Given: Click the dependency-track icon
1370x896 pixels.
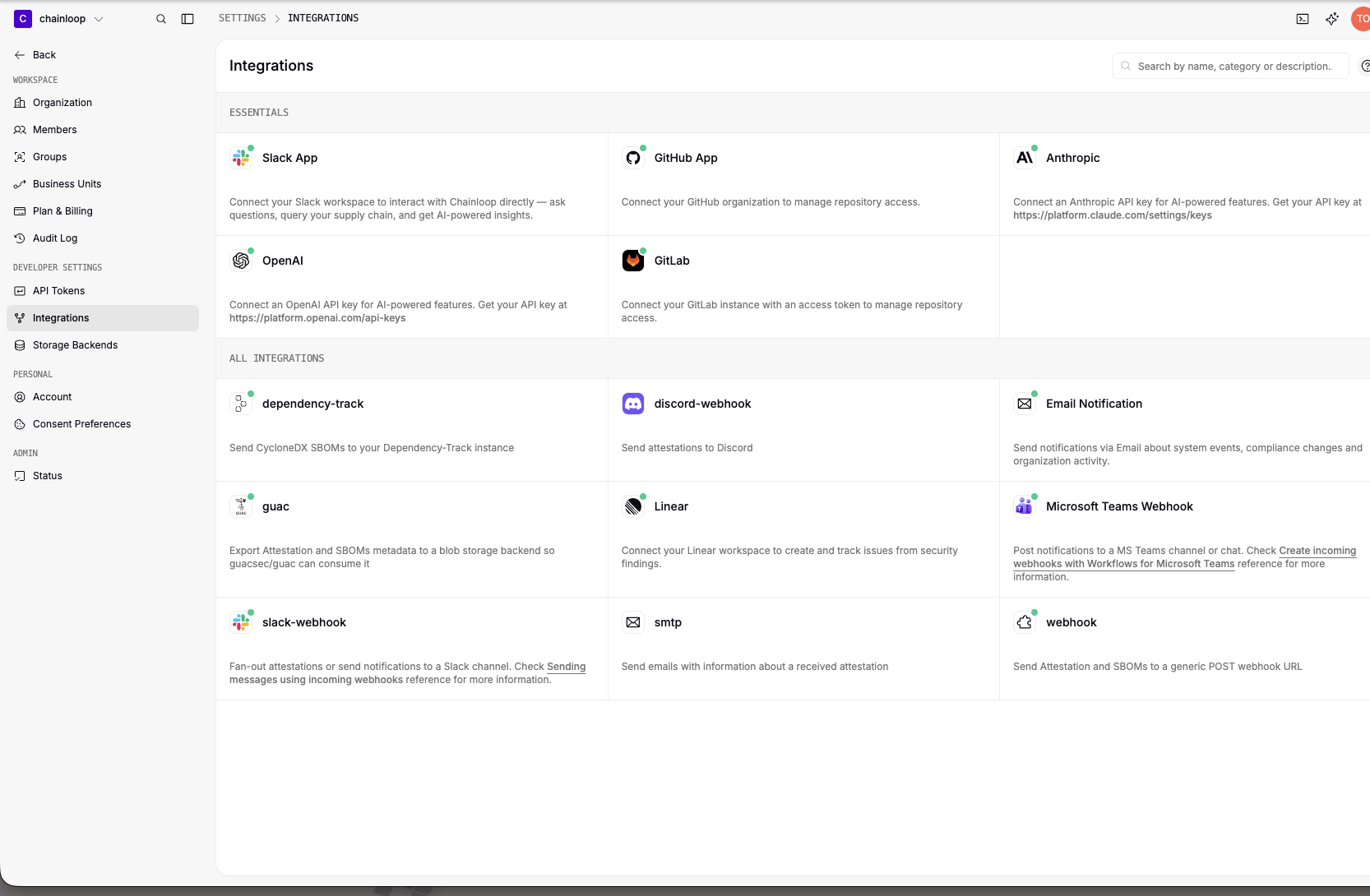Looking at the screenshot, I should pyautogui.click(x=241, y=404).
